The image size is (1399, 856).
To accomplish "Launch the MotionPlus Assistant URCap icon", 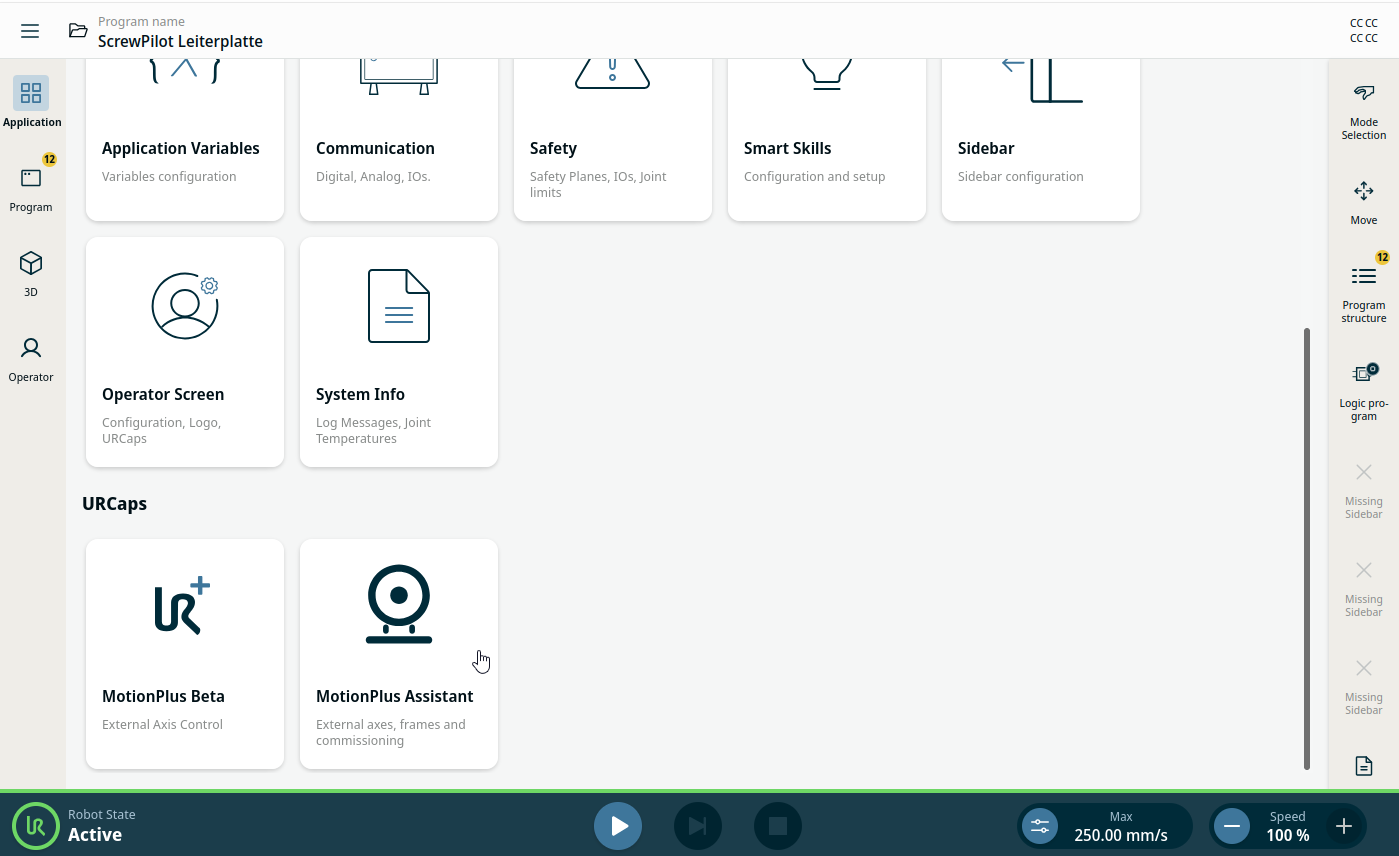I will click(x=399, y=604).
